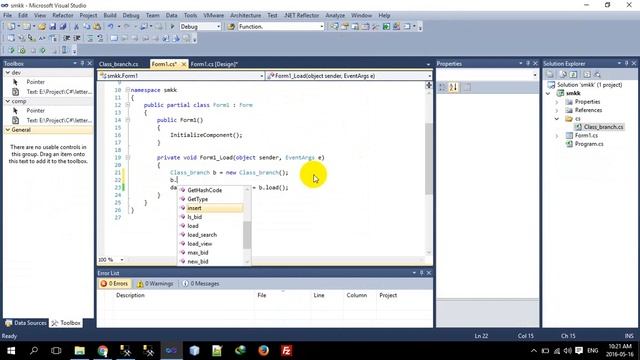Screen dimensions: 640x360
Task: Click the Categorized icon in Properties panel
Action: pyautogui.click(x=442, y=87)
